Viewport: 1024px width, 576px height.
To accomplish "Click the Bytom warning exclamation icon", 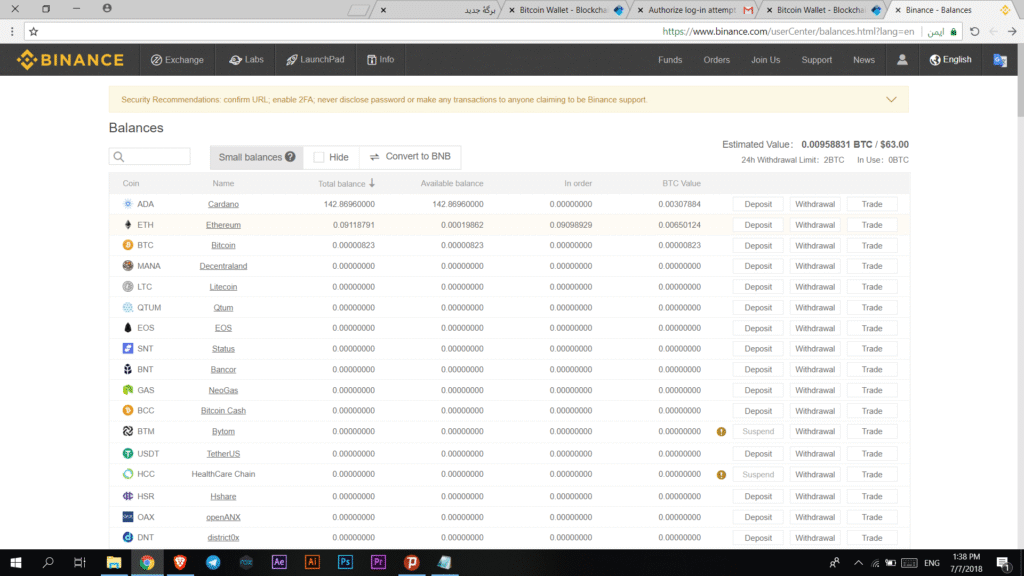I will 721,432.
